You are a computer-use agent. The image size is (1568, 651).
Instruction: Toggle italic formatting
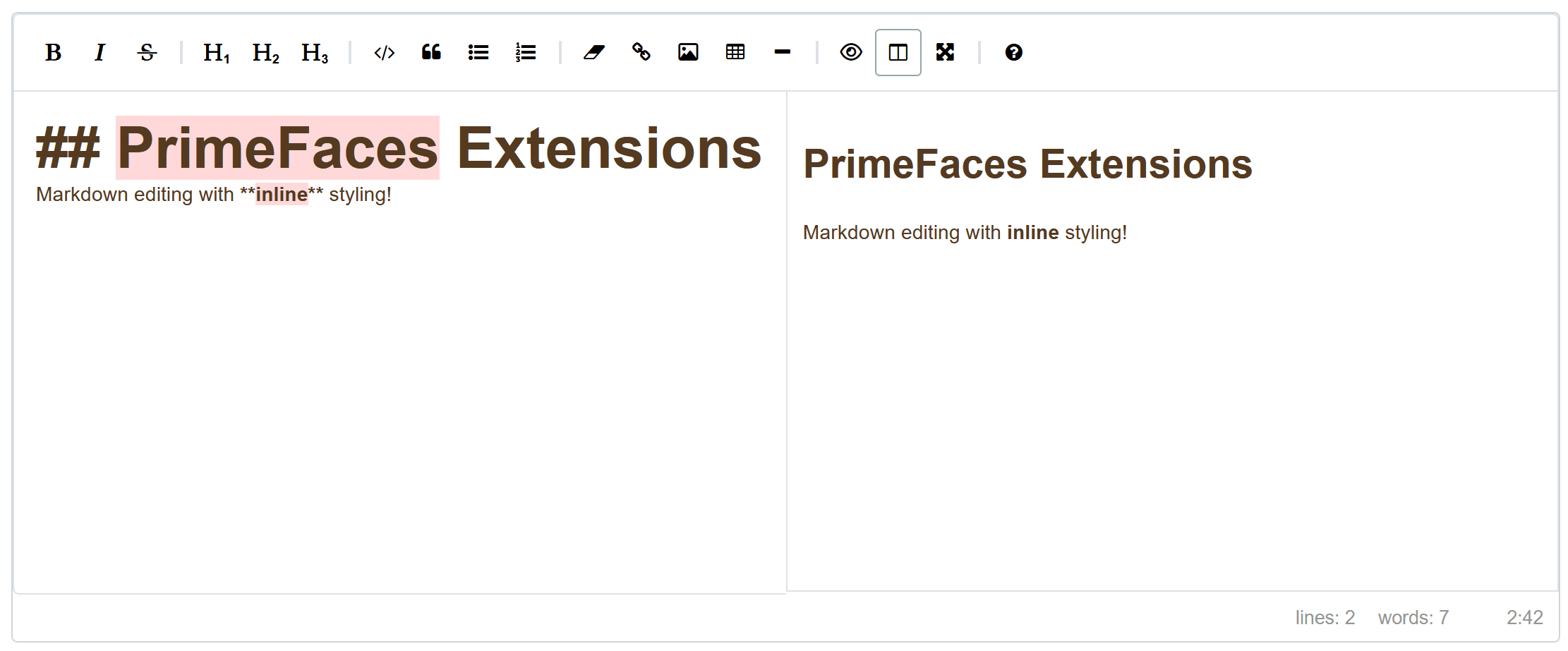pyautogui.click(x=99, y=52)
